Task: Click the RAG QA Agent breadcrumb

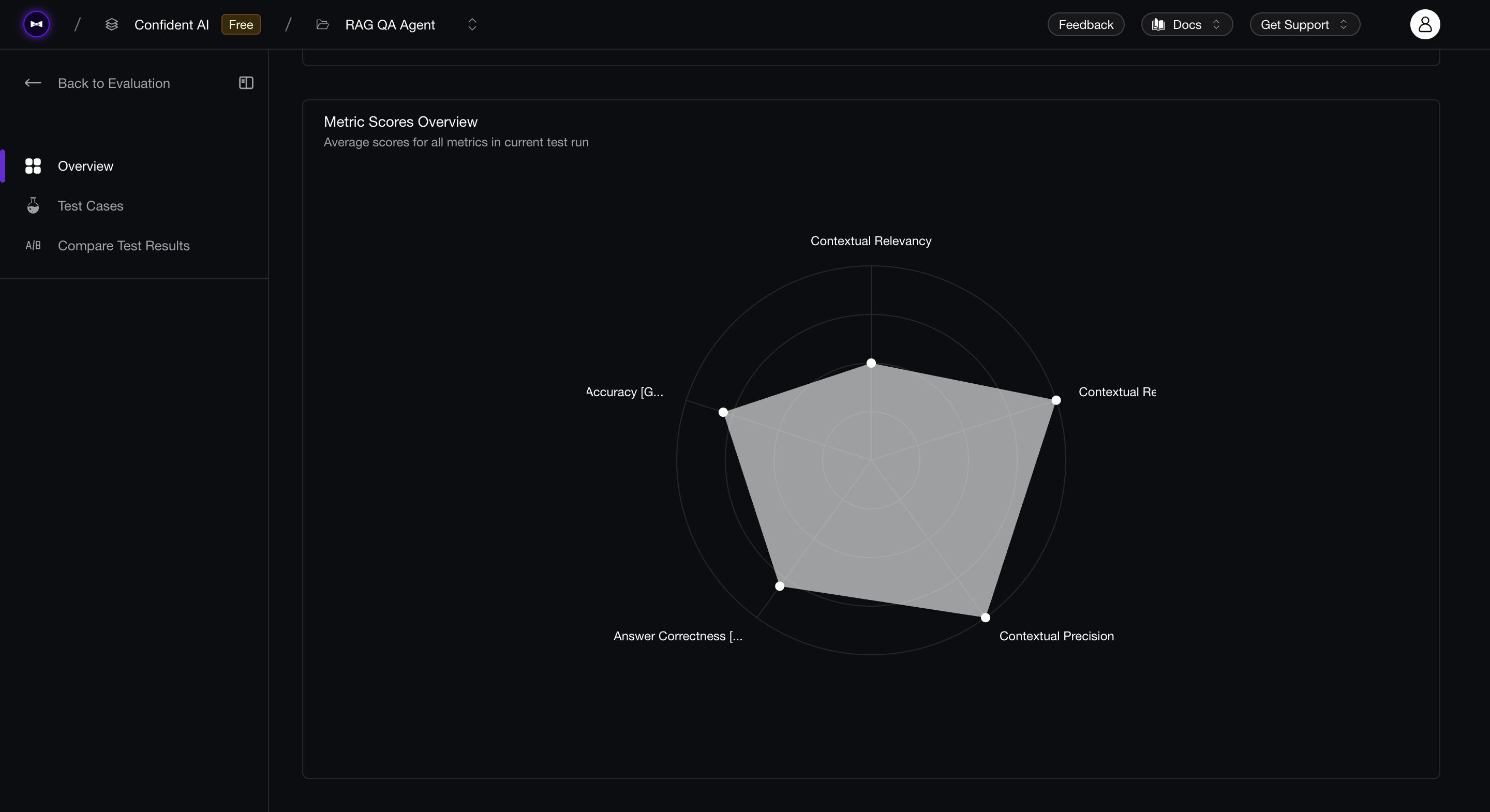Action: click(x=390, y=24)
